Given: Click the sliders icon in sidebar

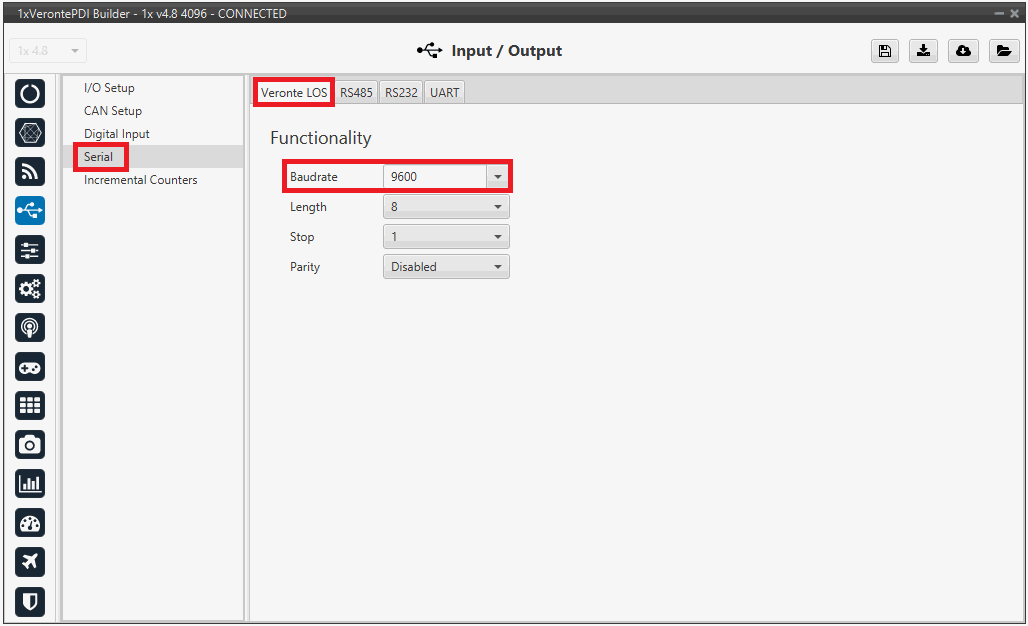Looking at the screenshot, I should tap(31, 249).
